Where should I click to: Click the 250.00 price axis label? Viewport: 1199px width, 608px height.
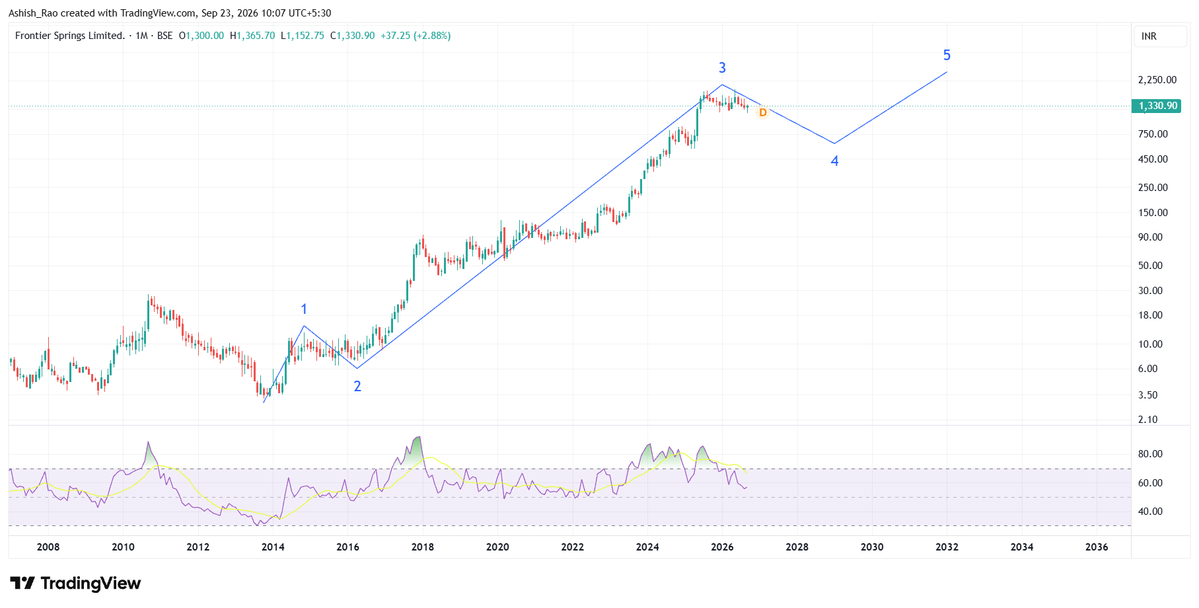[x=1154, y=188]
